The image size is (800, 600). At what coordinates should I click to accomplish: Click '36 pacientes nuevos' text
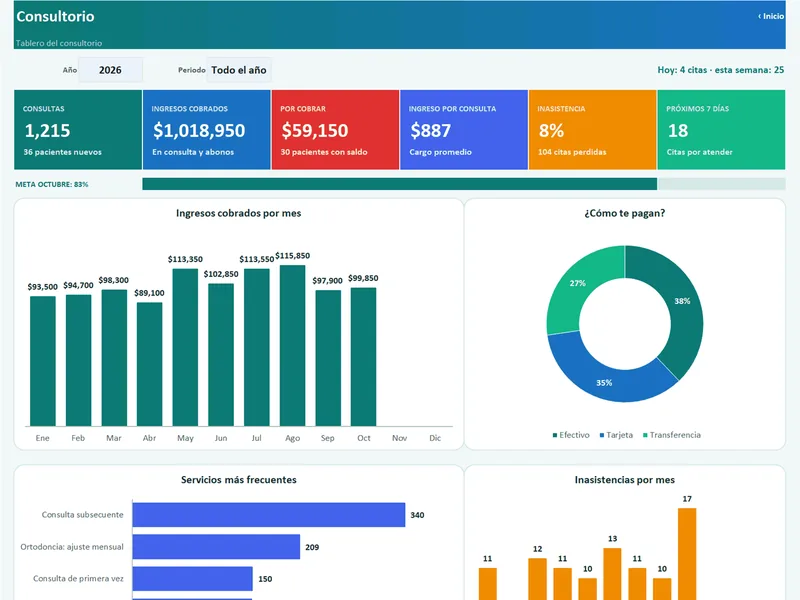[62, 152]
